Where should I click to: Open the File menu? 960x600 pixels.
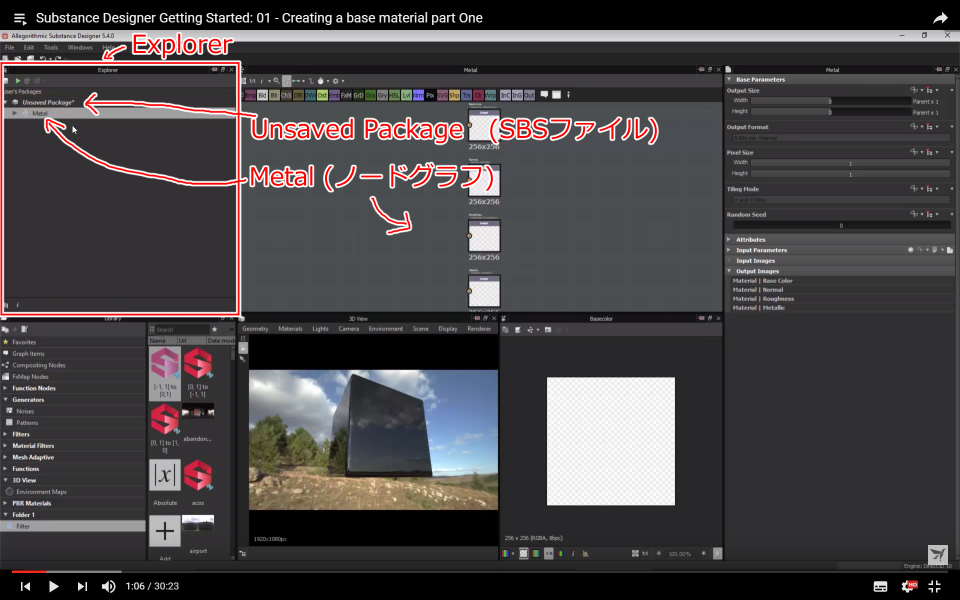(x=9, y=47)
